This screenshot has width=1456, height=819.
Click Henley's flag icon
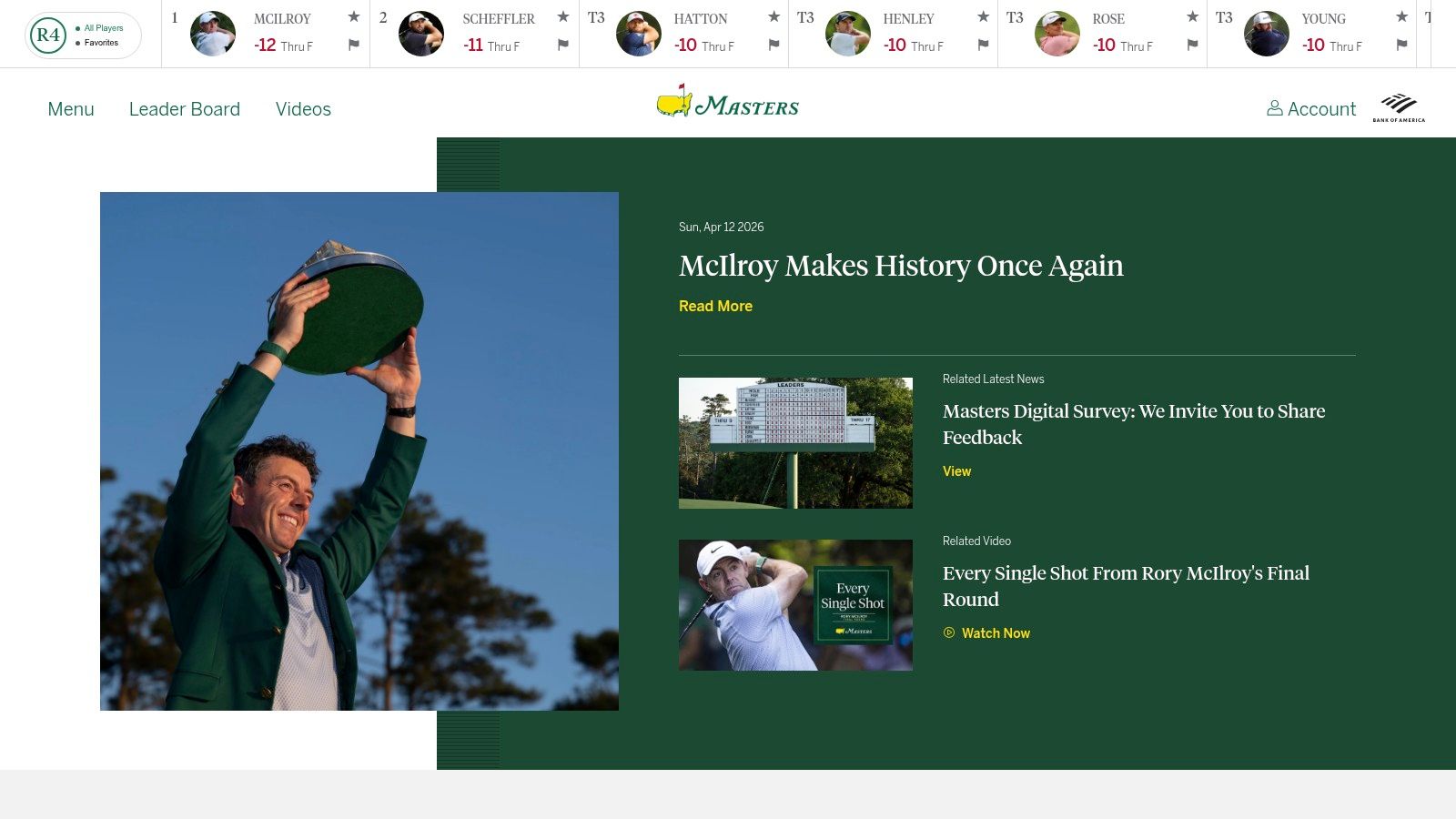point(984,45)
